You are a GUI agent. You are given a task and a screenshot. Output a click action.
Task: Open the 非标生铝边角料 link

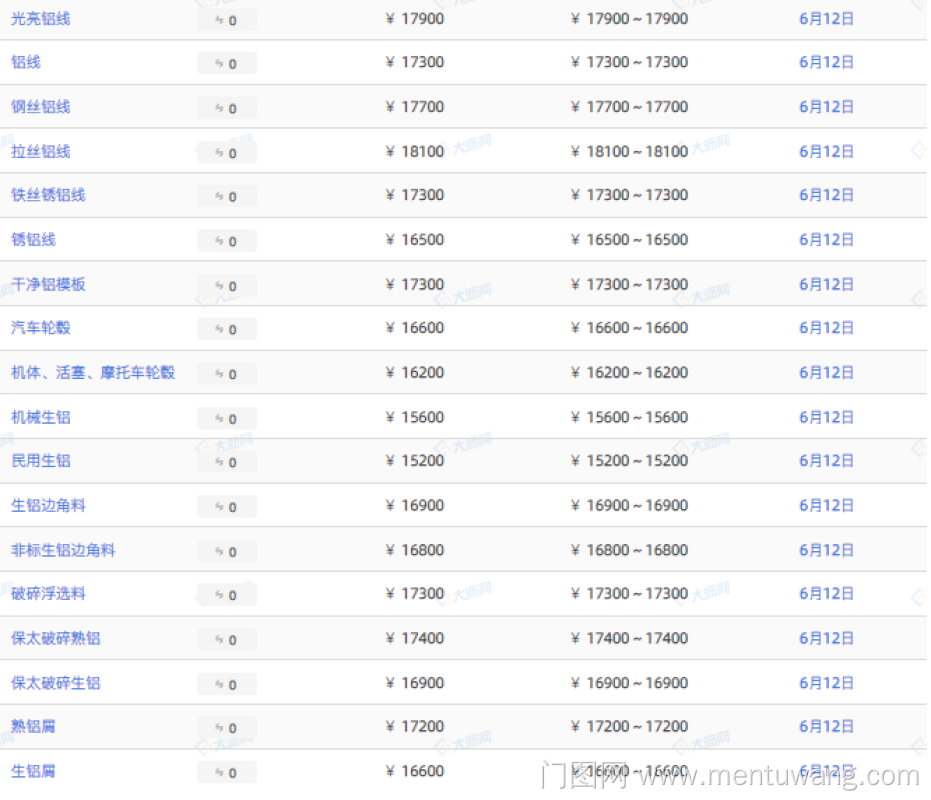63,550
